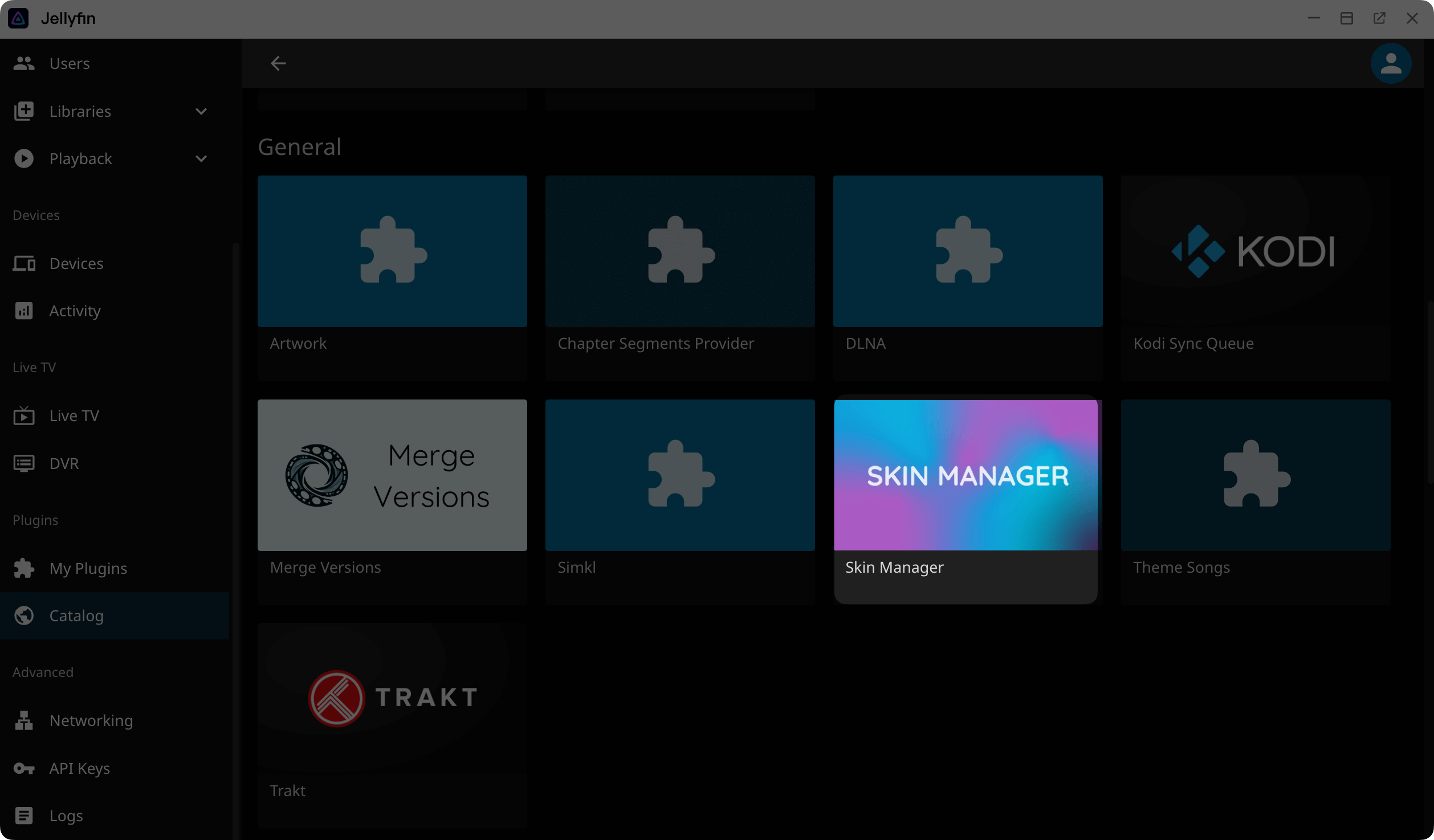This screenshot has width=1434, height=840.
Task: Open the Skin Manager plugin
Action: point(965,475)
